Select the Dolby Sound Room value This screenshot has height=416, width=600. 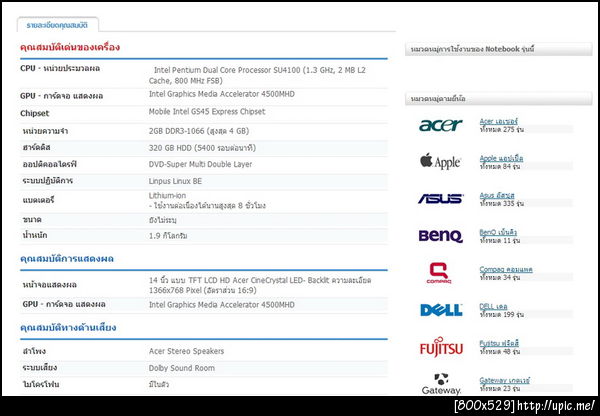[x=182, y=368]
